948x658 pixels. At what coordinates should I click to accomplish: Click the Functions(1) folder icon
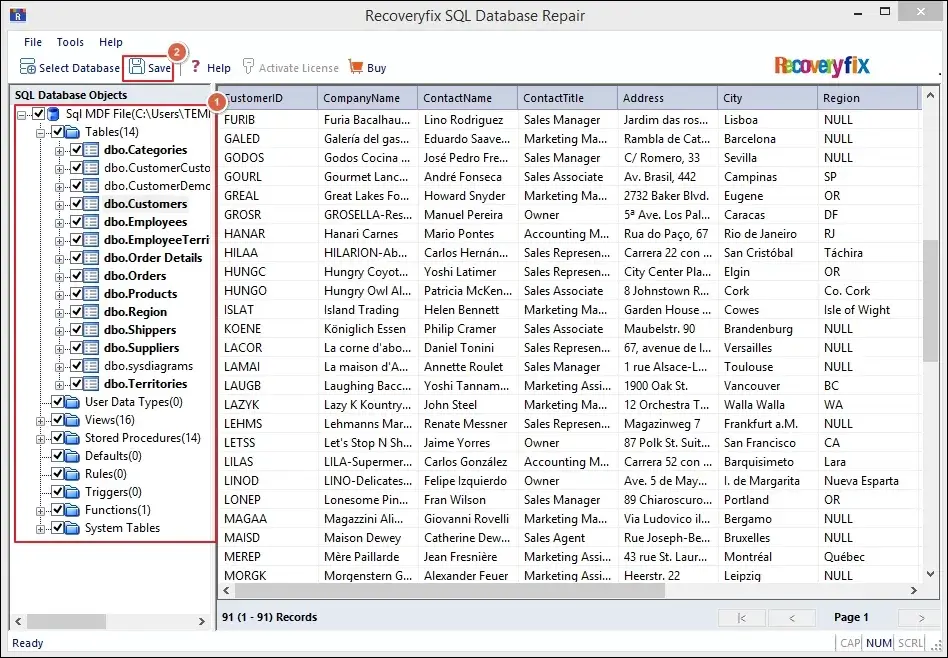73,510
